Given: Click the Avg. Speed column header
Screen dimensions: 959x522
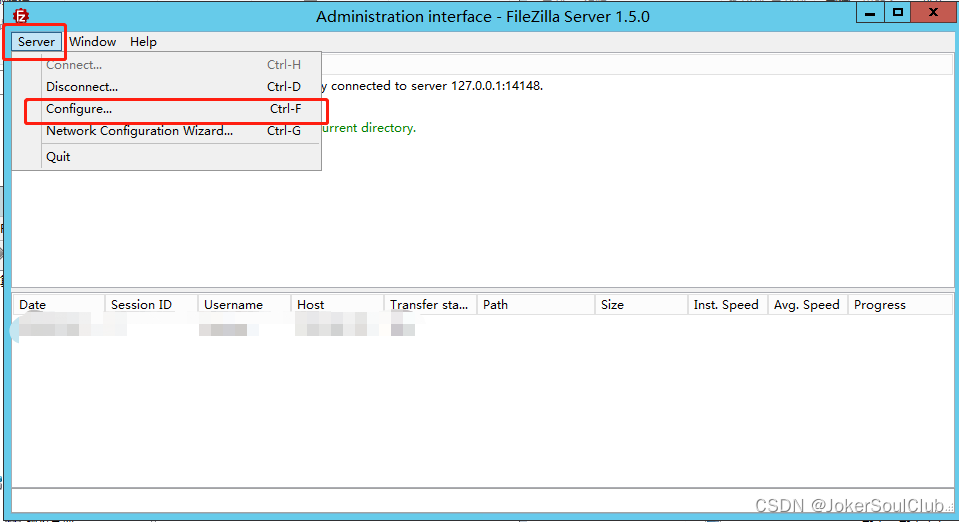Looking at the screenshot, I should [808, 305].
